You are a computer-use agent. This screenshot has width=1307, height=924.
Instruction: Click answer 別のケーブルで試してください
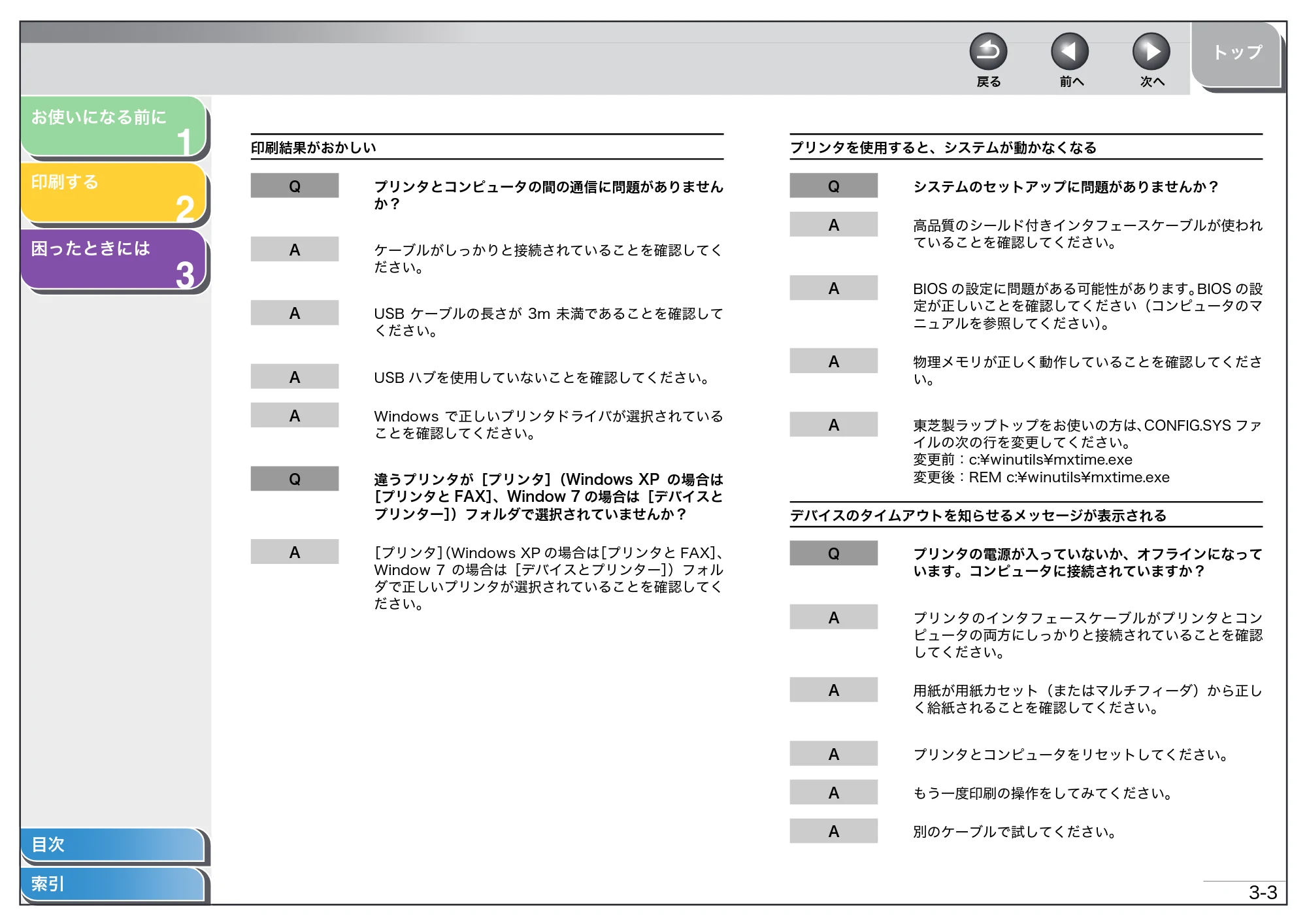click(x=1015, y=832)
